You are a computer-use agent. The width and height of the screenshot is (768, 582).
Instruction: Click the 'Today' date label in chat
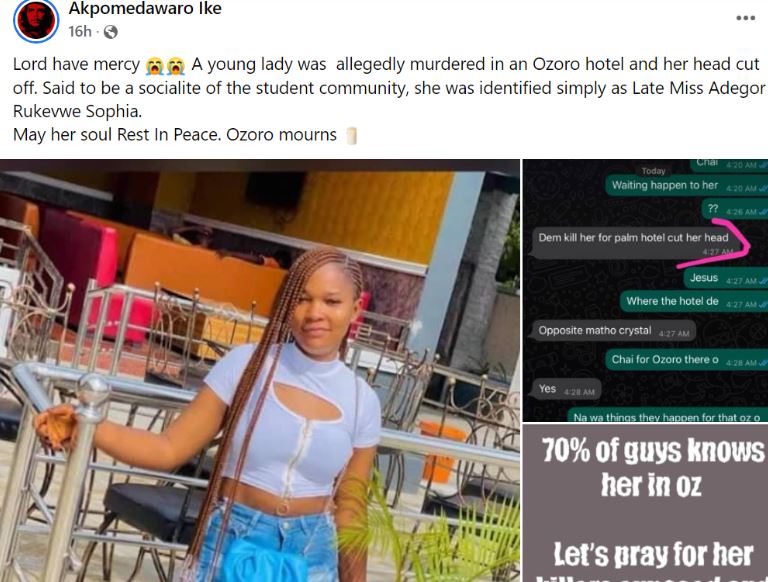pos(653,171)
